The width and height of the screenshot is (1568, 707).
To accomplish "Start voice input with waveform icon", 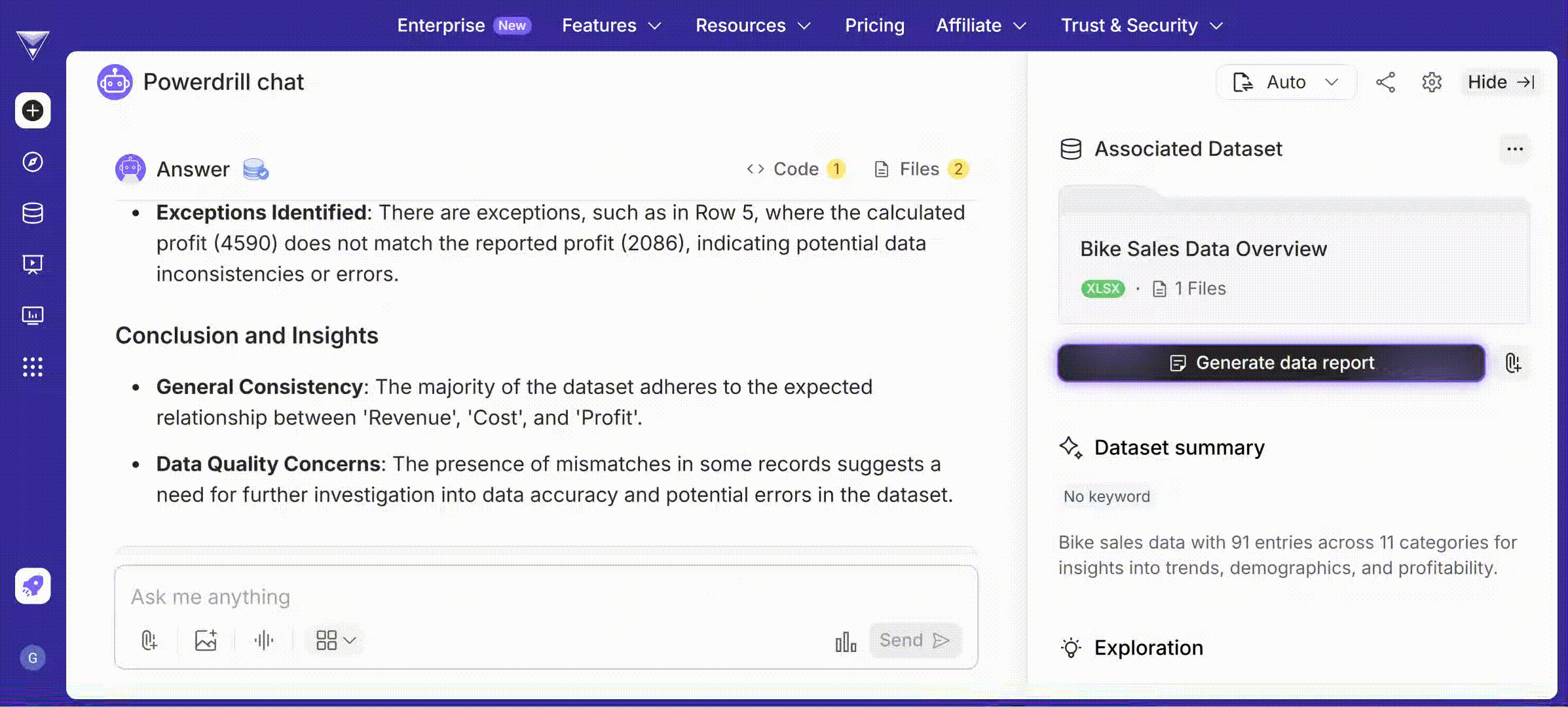I will coord(264,640).
